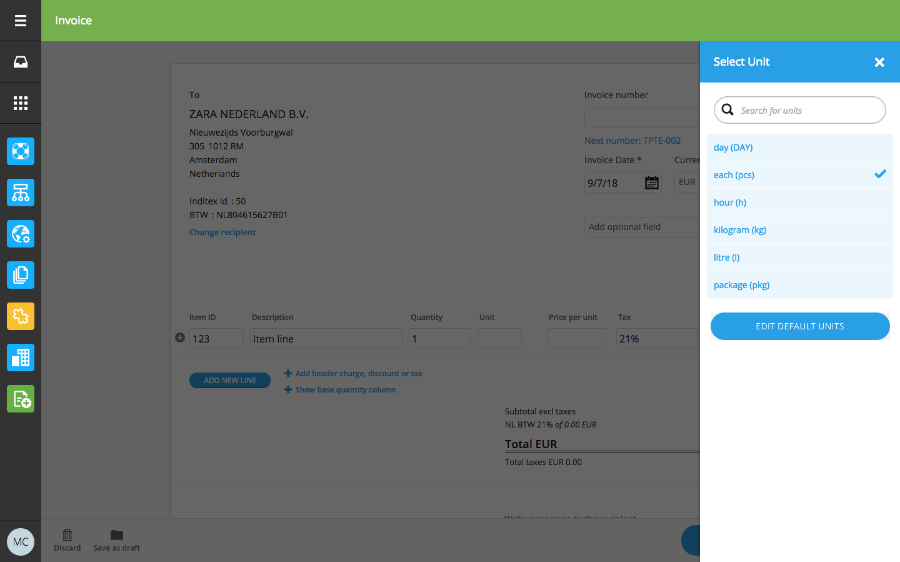Click the Total EUR label

coord(531,444)
